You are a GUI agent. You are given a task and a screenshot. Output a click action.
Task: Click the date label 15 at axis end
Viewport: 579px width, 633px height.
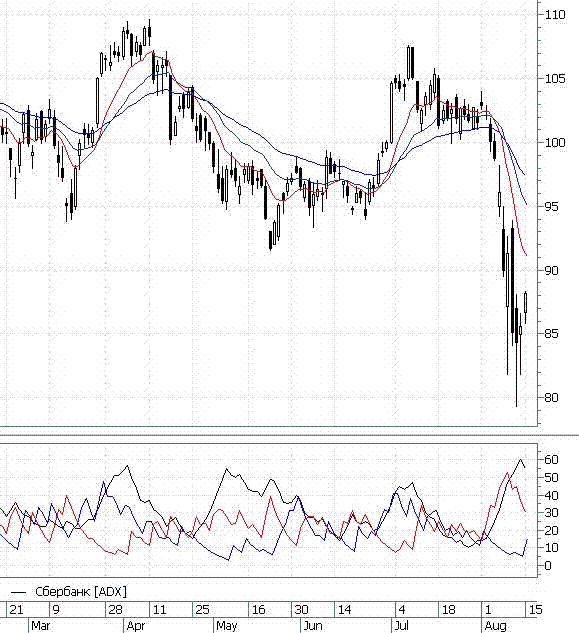pos(535,610)
